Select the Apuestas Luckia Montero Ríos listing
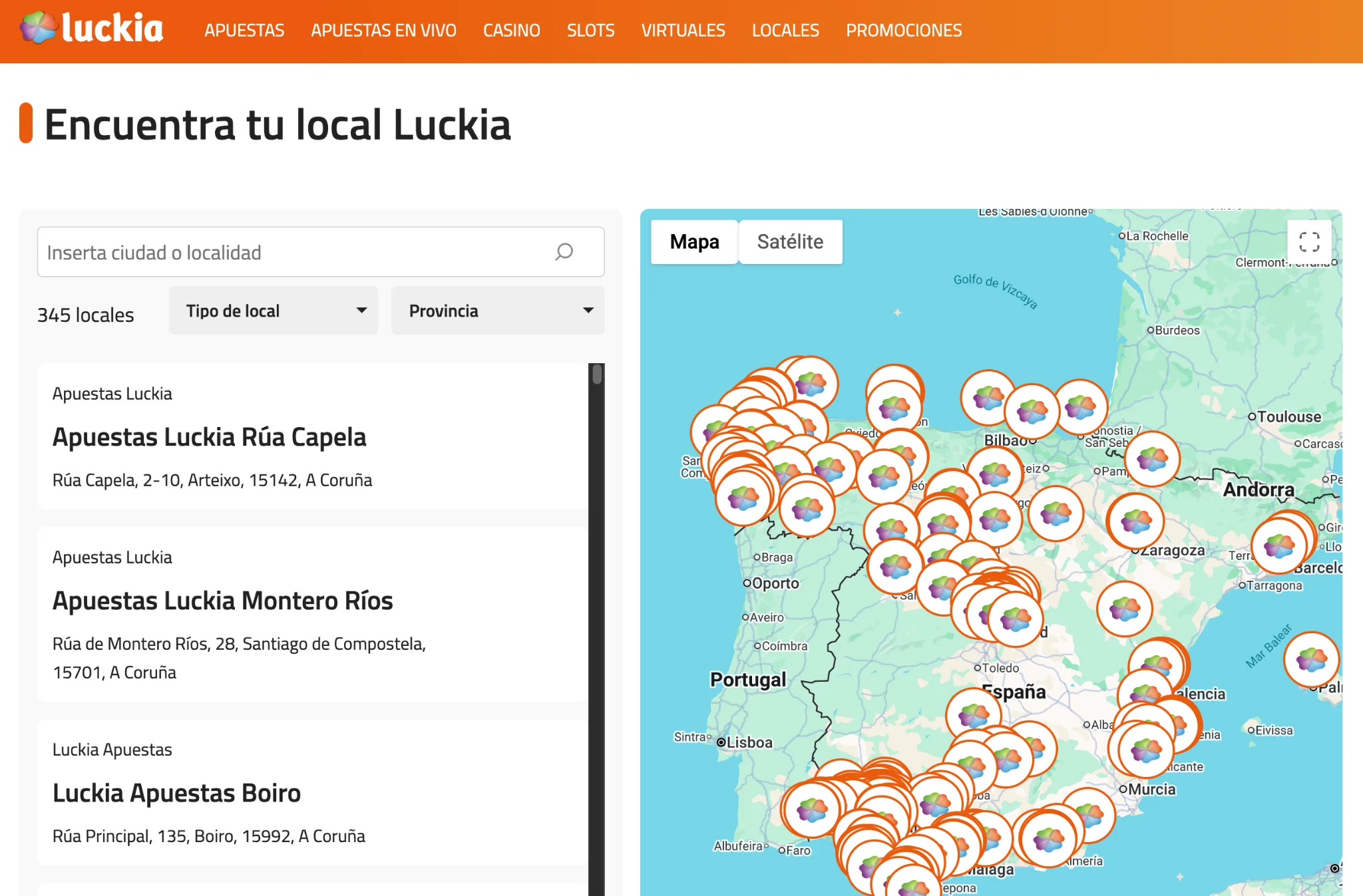This screenshot has height=896, width=1363. [x=313, y=614]
